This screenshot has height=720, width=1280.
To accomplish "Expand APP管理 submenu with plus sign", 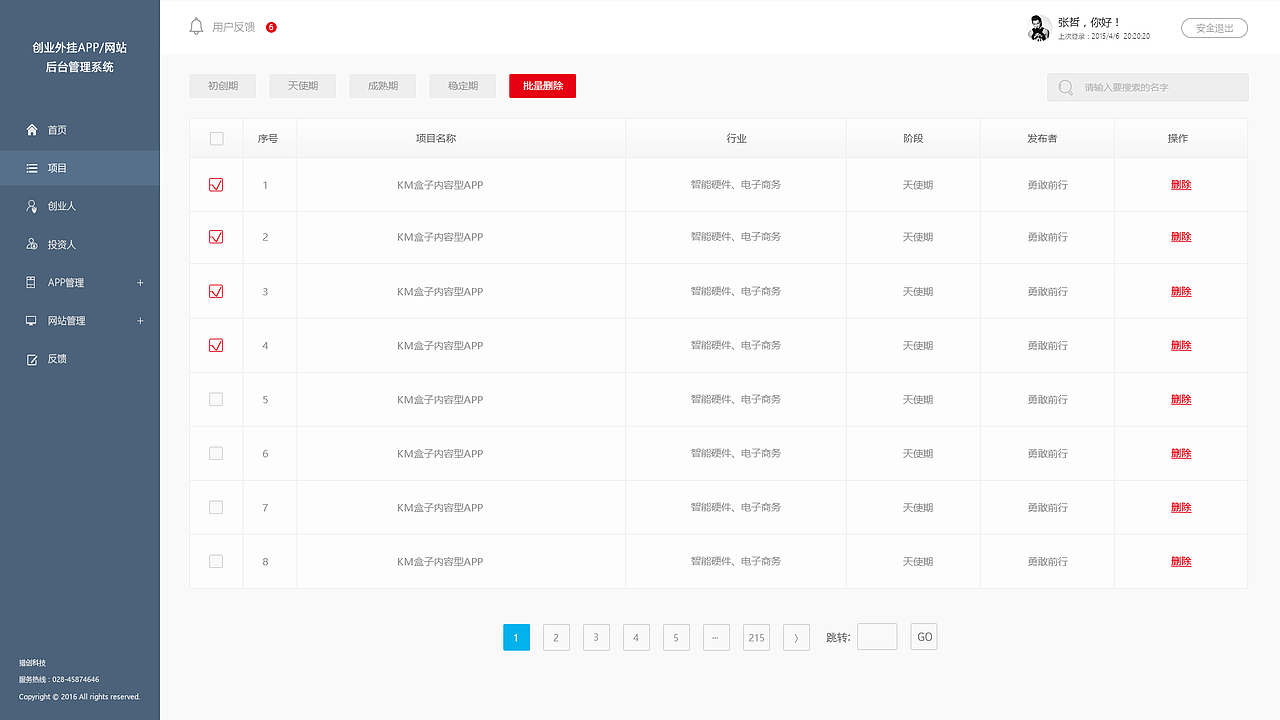I will click(140, 283).
